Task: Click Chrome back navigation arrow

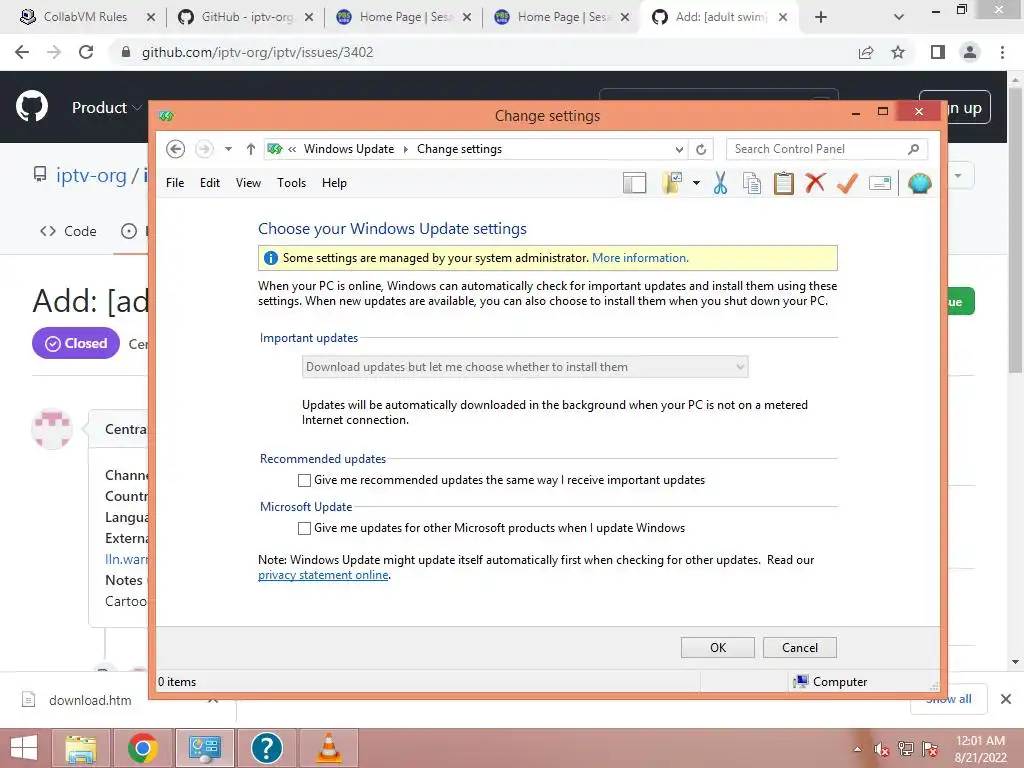Action: pyautogui.click(x=22, y=52)
